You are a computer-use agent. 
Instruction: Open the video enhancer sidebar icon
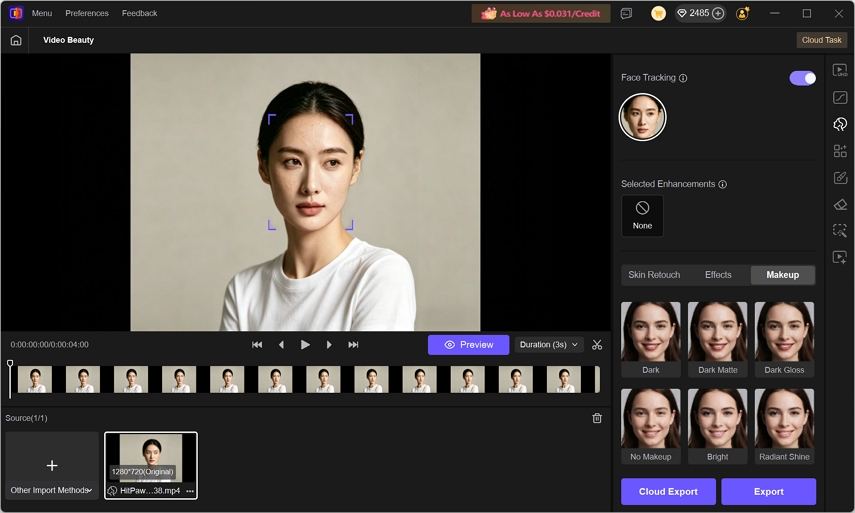(840, 70)
